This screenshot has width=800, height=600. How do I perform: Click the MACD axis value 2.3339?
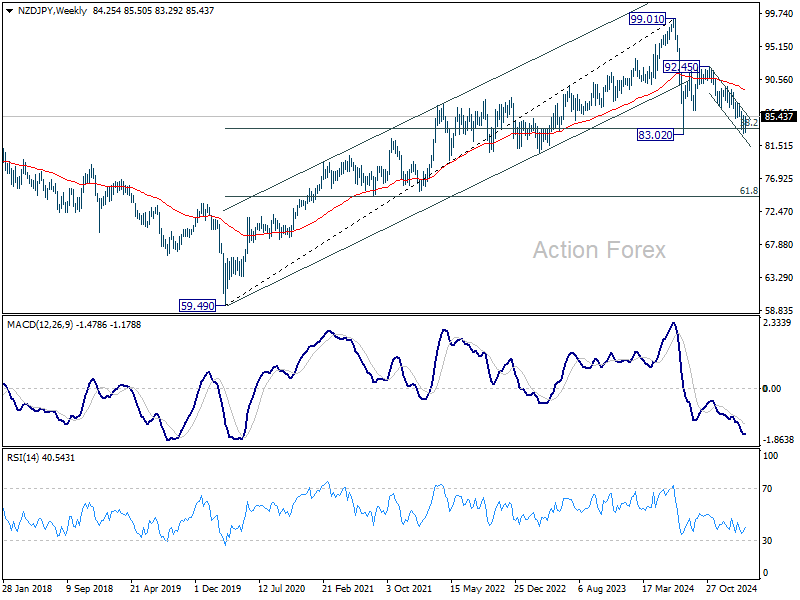777,322
